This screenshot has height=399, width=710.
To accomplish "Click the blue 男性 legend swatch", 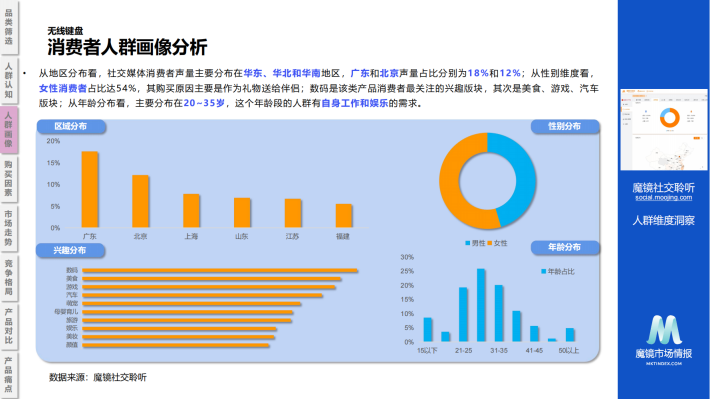I will tap(468, 243).
